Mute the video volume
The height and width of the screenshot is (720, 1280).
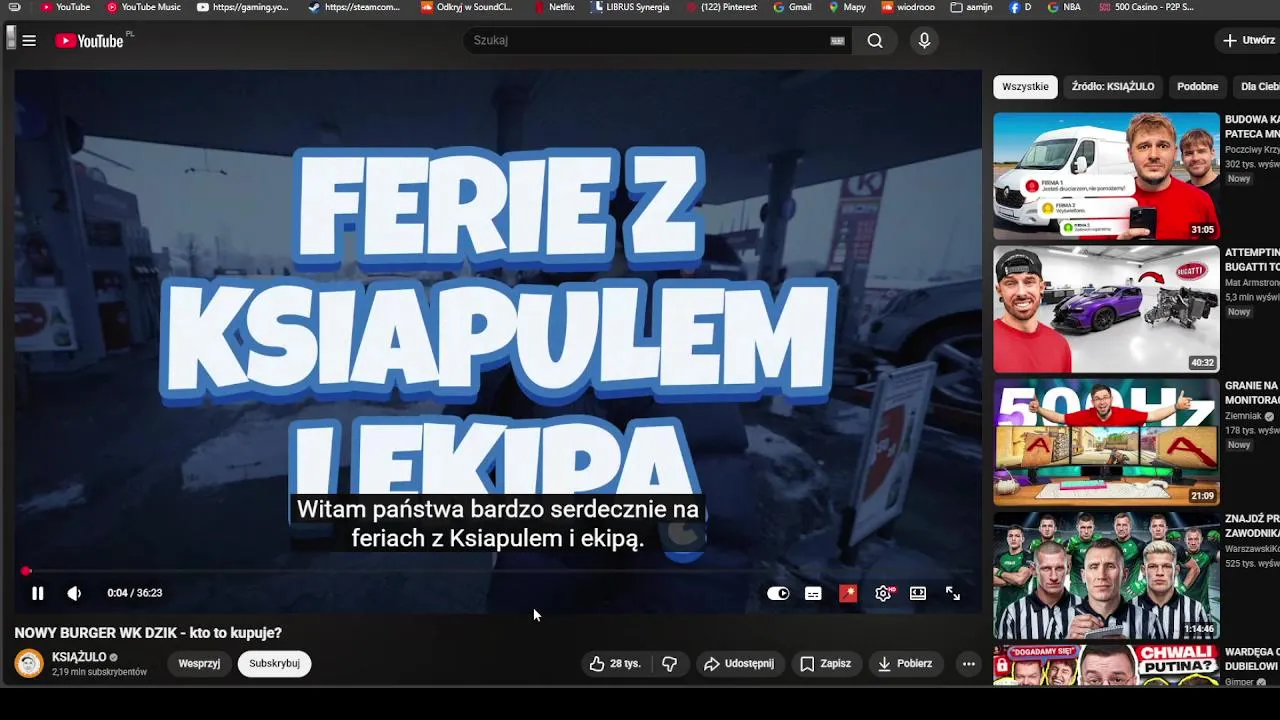coord(74,593)
